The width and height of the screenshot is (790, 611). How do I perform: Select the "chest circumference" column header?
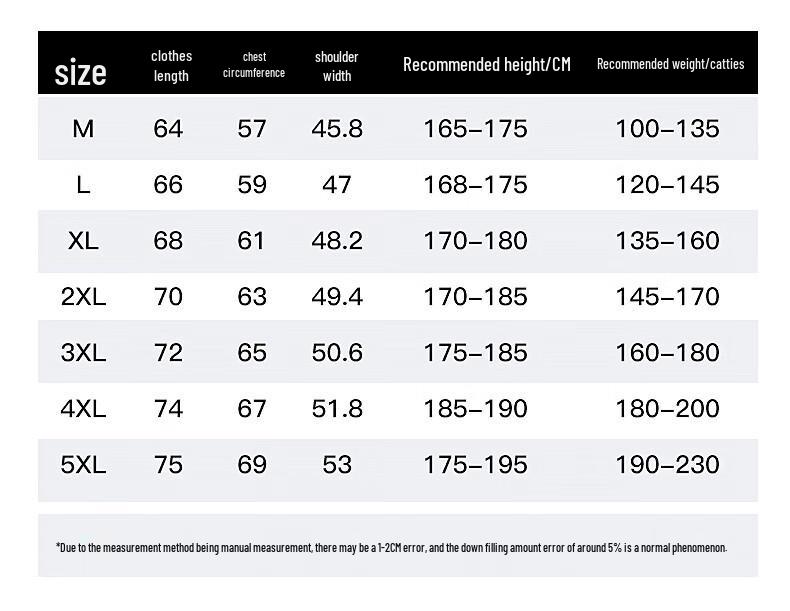coord(254,65)
